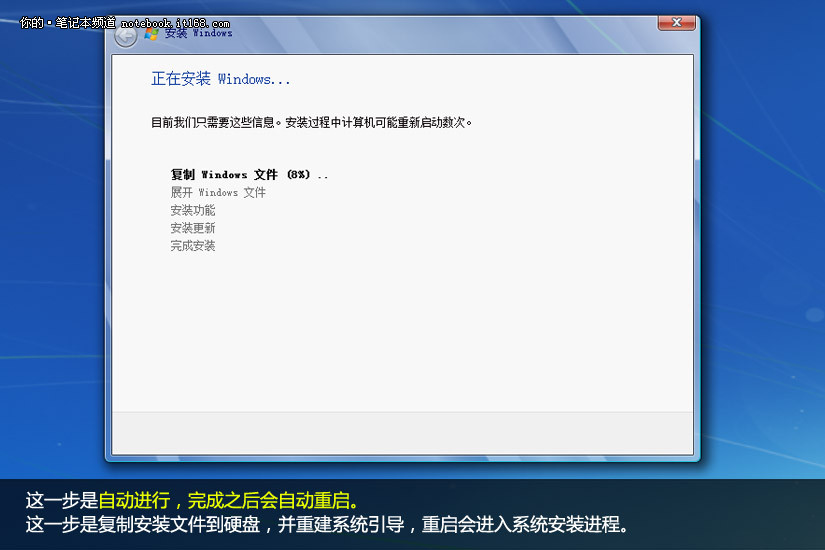Click the Windows setup icon in title bar
Screen dimensions: 825x550
click(151, 33)
